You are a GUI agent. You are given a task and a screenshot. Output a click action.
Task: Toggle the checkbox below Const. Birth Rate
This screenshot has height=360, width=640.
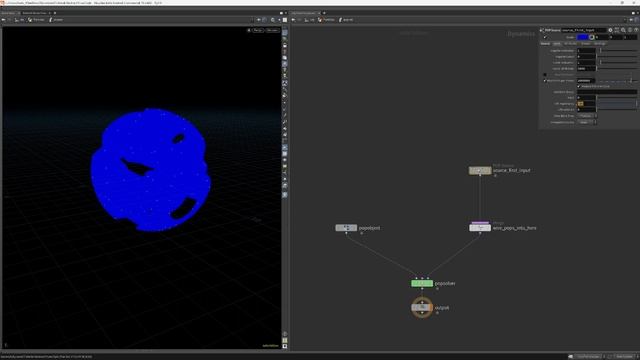545,75
